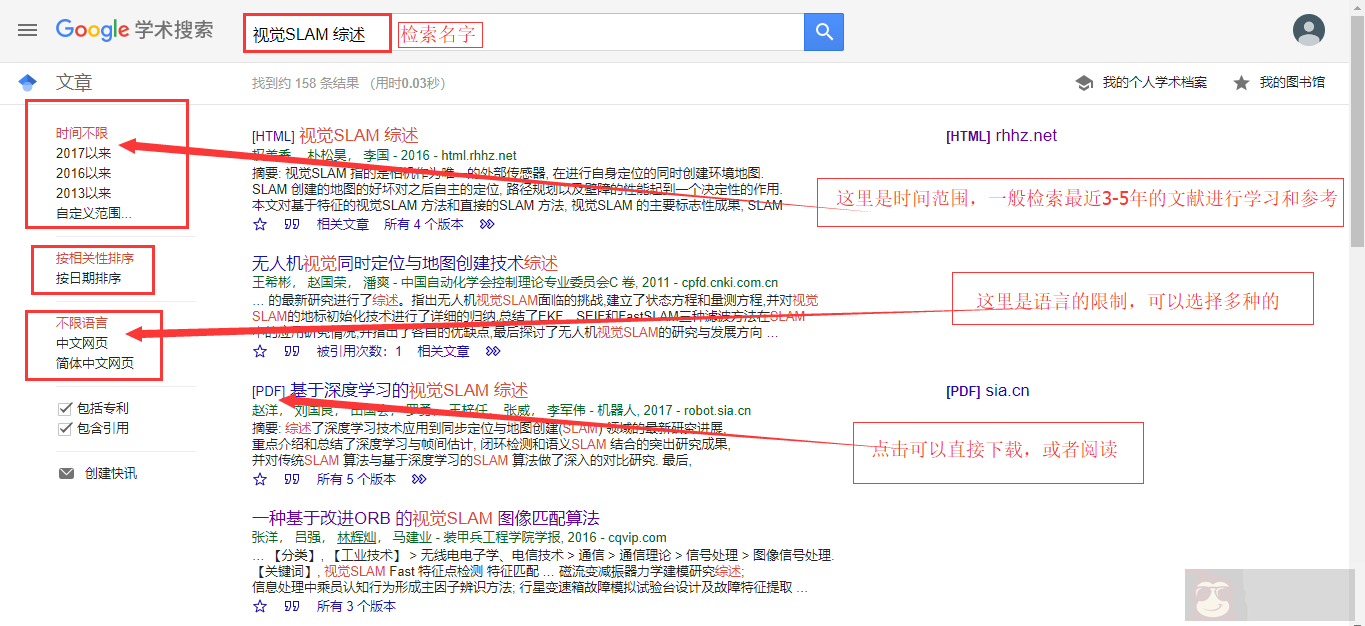The width and height of the screenshot is (1365, 626).
Task: Click the blue scholar cap icon beside 文章
Action: (x=27, y=83)
